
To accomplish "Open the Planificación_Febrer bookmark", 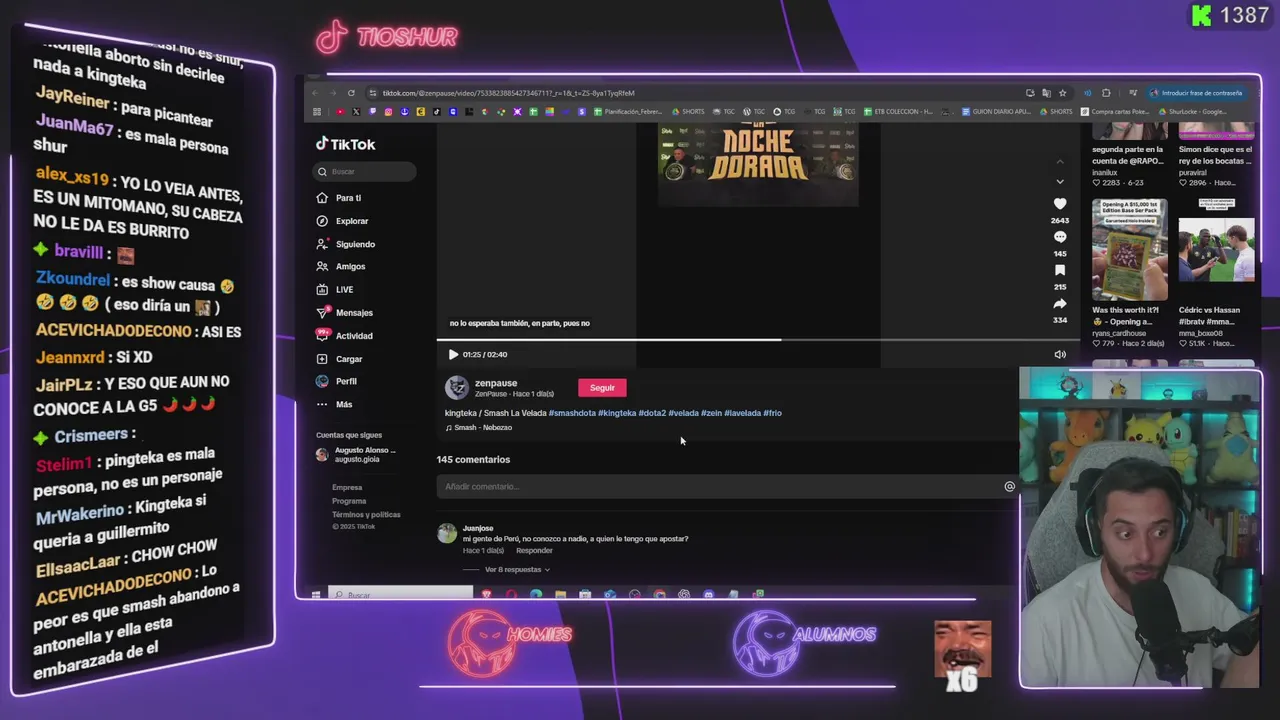I will (628, 112).
